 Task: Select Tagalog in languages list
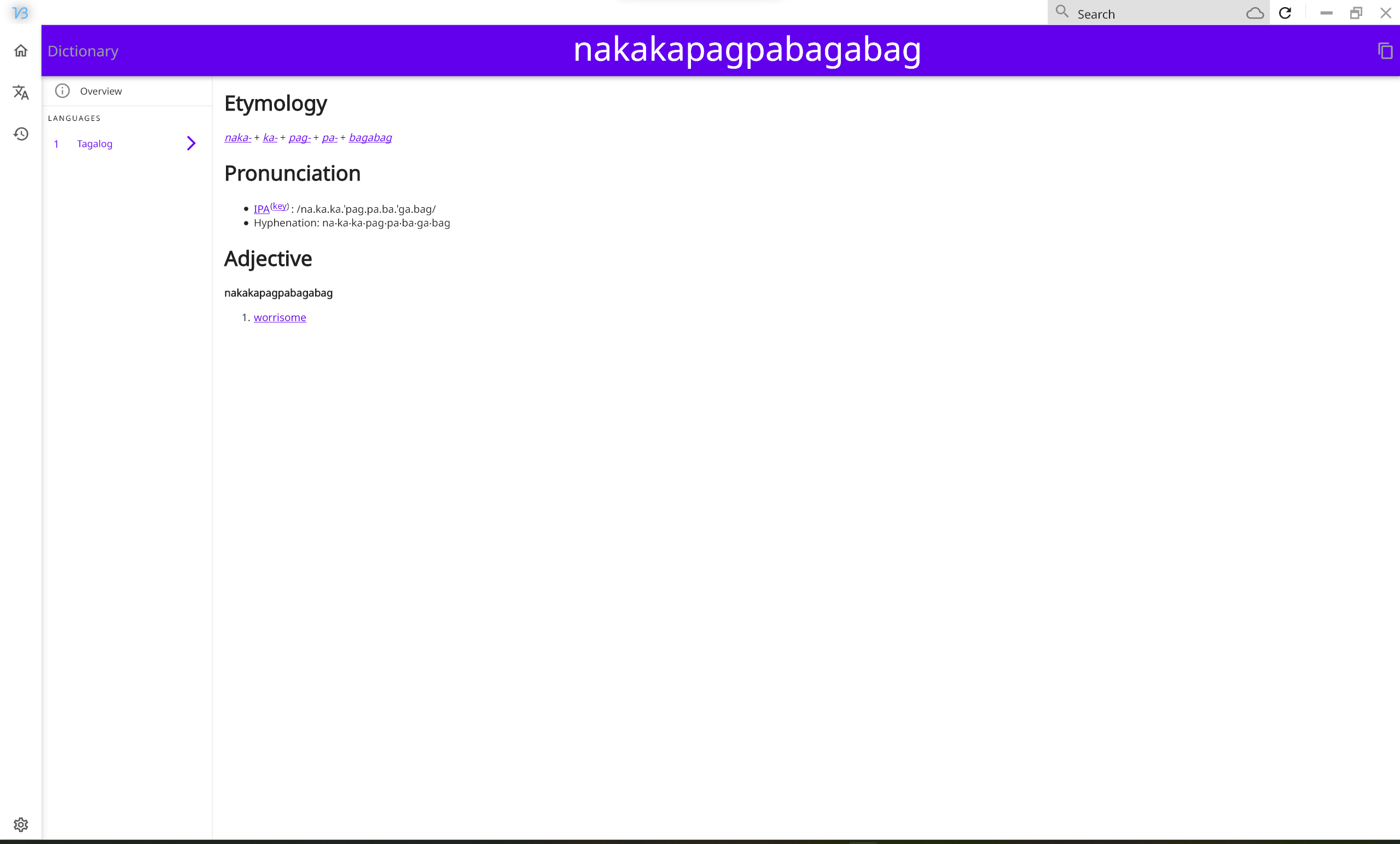(x=94, y=144)
